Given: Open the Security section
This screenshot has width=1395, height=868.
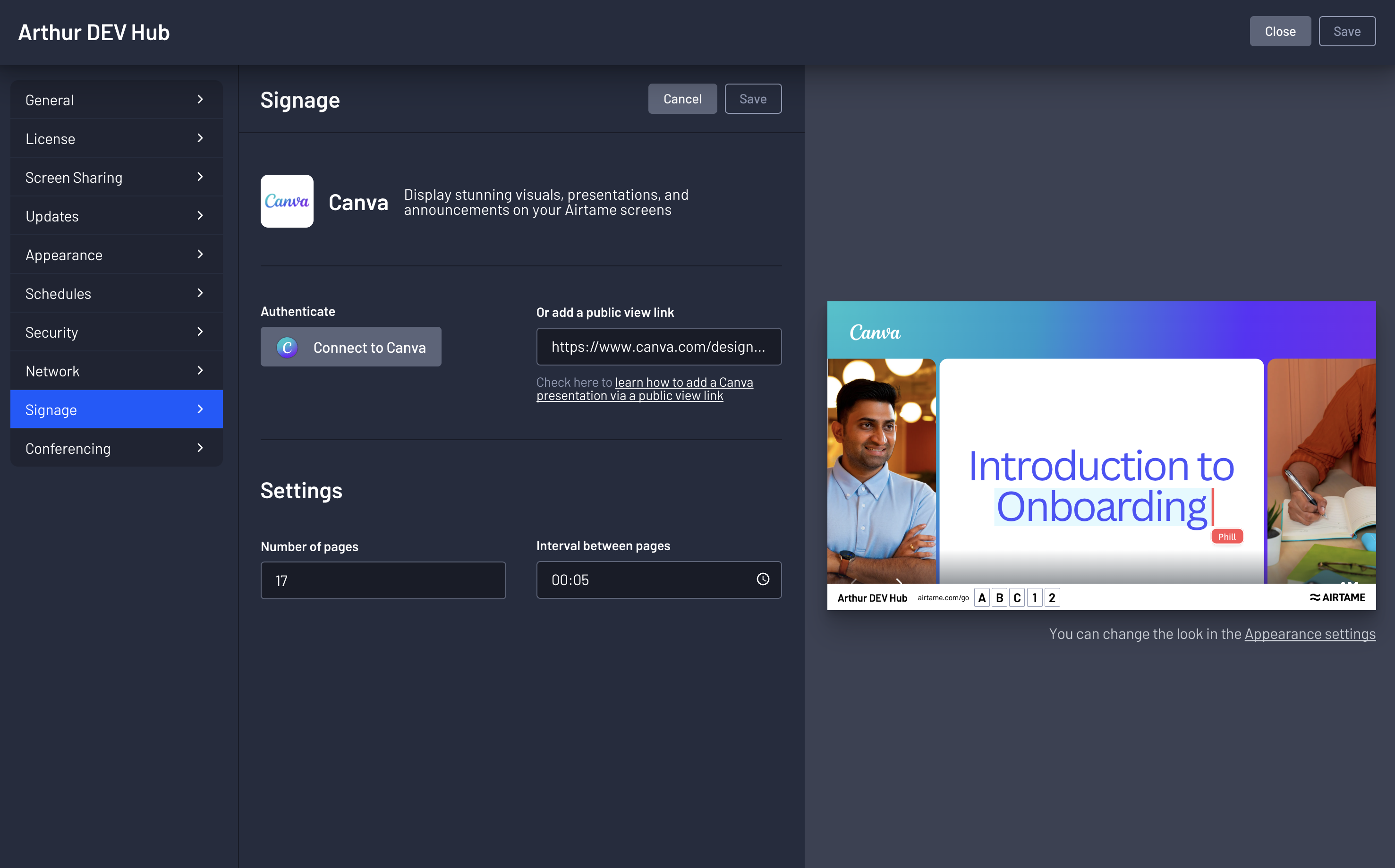Looking at the screenshot, I should point(117,332).
